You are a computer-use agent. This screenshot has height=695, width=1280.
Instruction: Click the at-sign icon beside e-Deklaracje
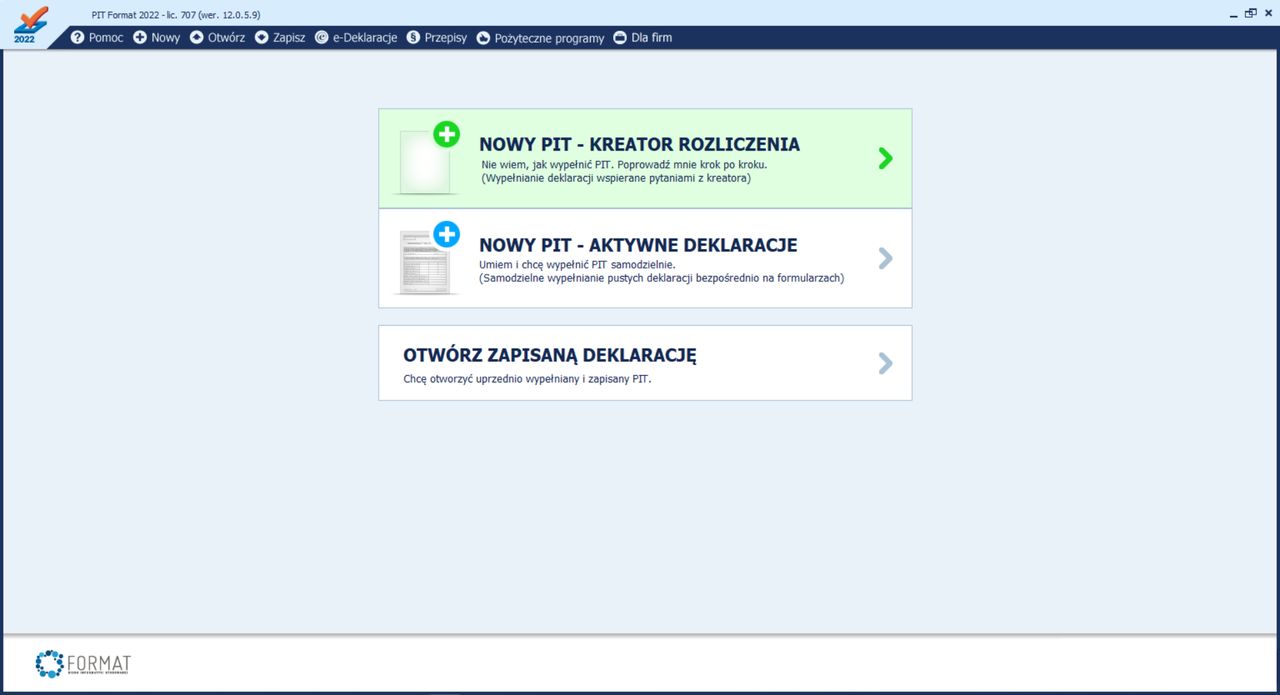tap(321, 38)
